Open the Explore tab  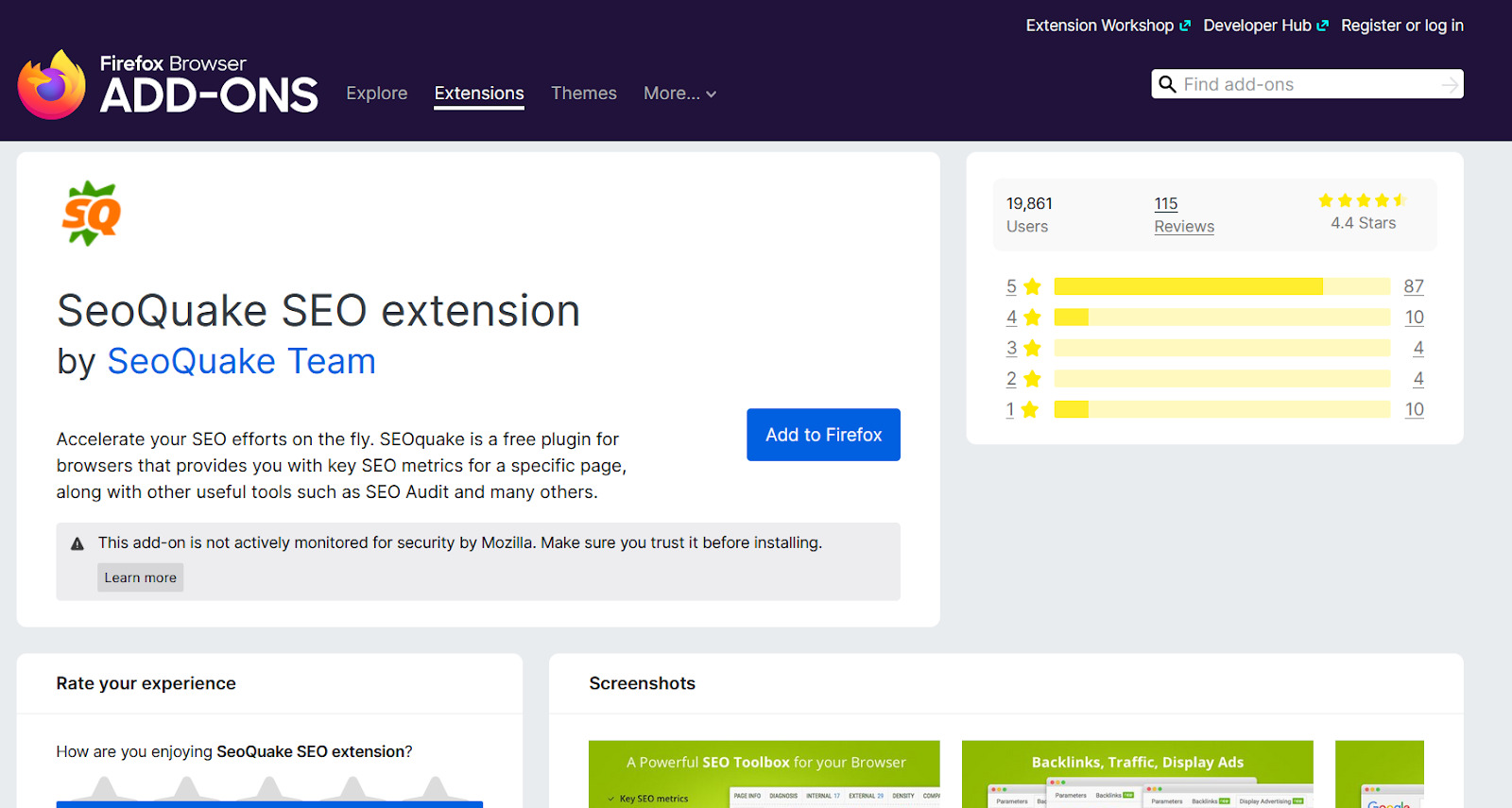click(x=377, y=94)
